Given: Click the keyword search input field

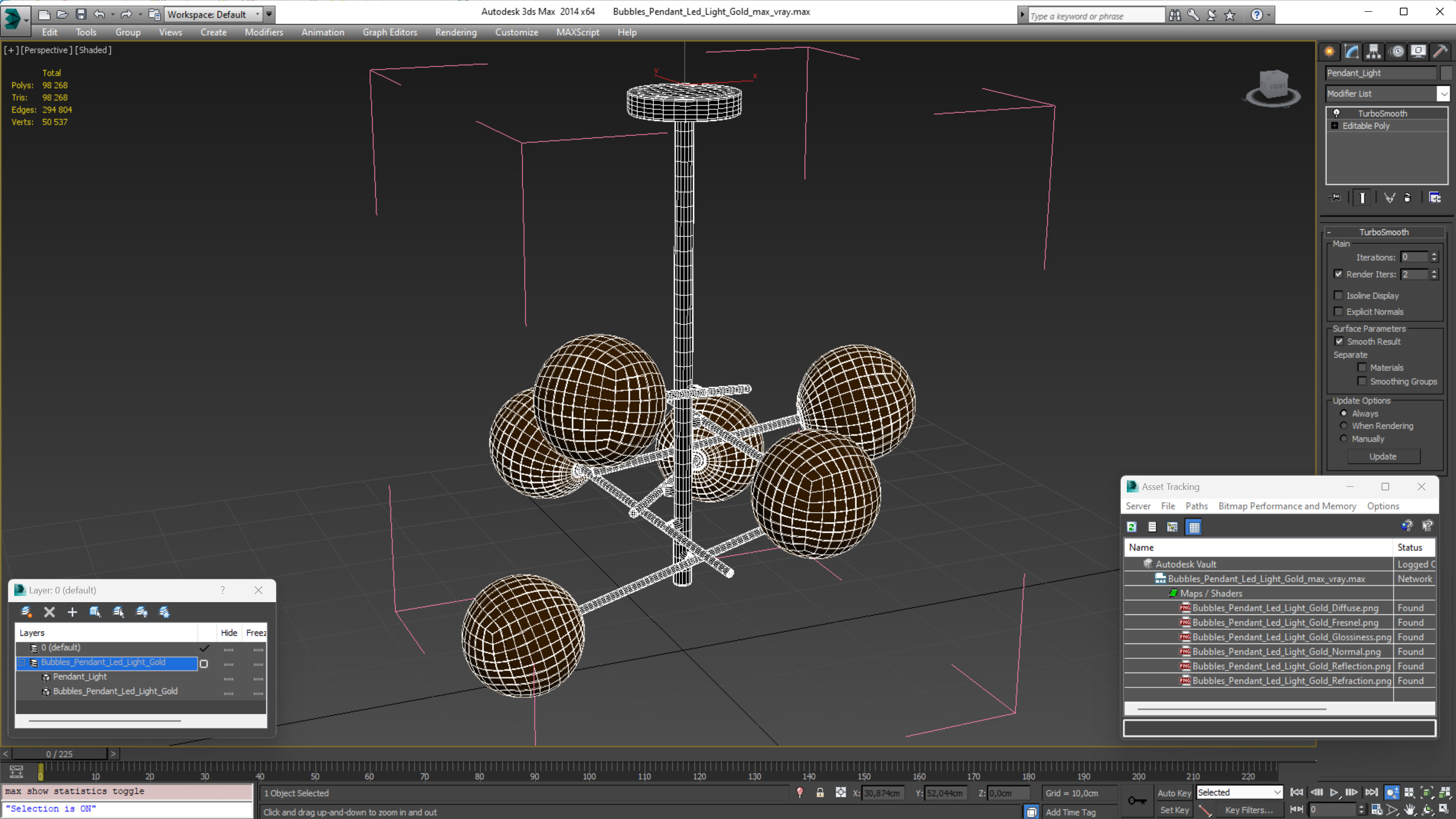Looking at the screenshot, I should click(x=1096, y=16).
